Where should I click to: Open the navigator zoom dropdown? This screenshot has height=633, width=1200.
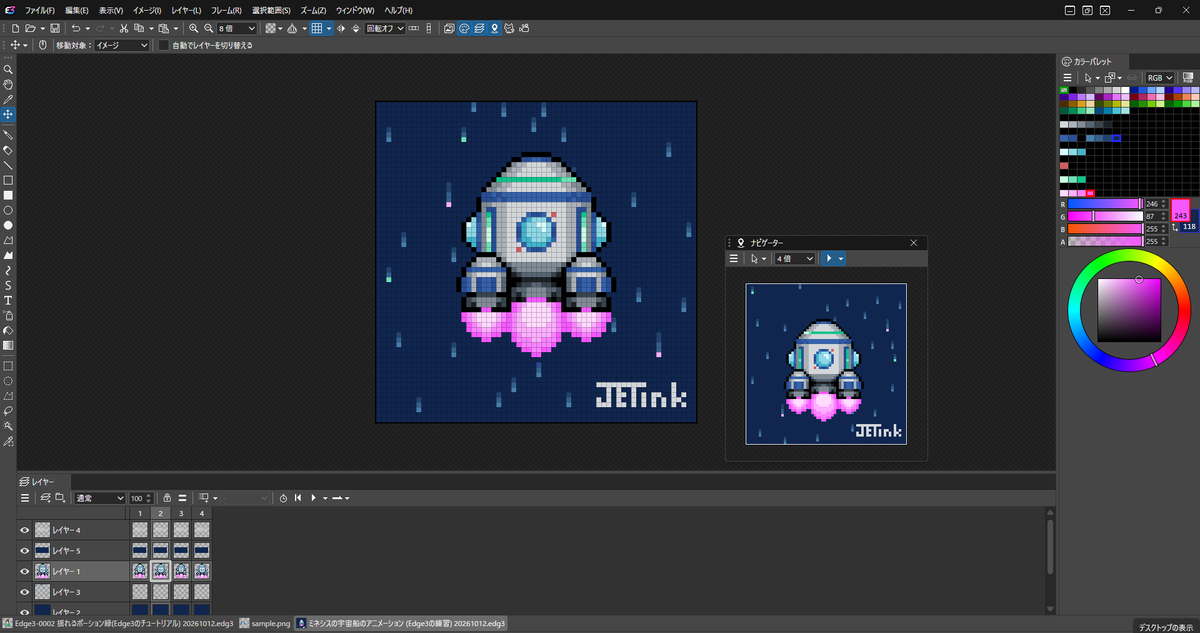point(794,258)
